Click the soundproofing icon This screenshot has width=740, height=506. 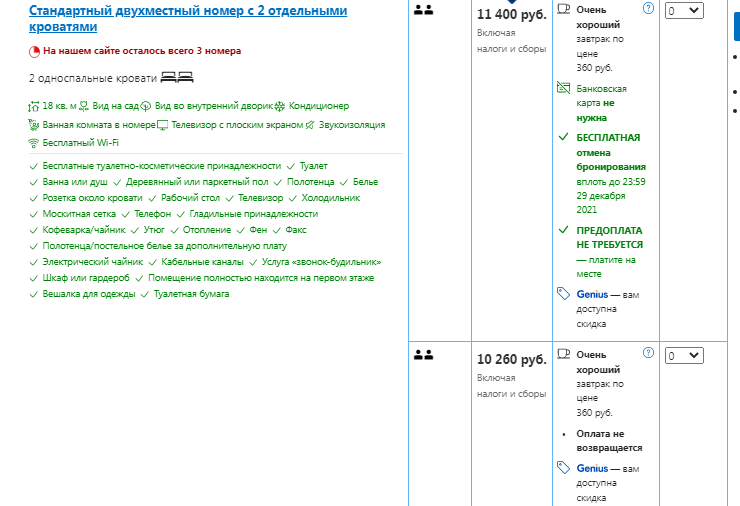coord(310,125)
